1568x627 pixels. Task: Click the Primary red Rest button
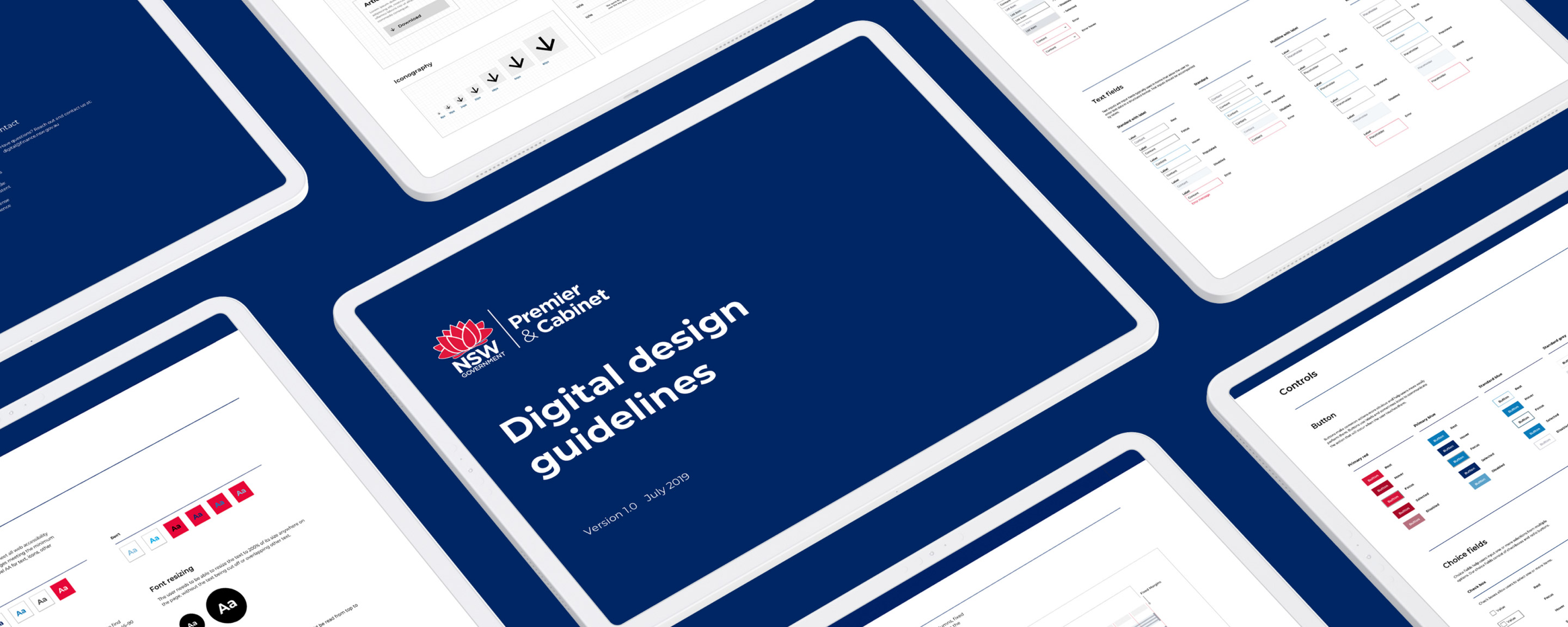coord(1373,477)
